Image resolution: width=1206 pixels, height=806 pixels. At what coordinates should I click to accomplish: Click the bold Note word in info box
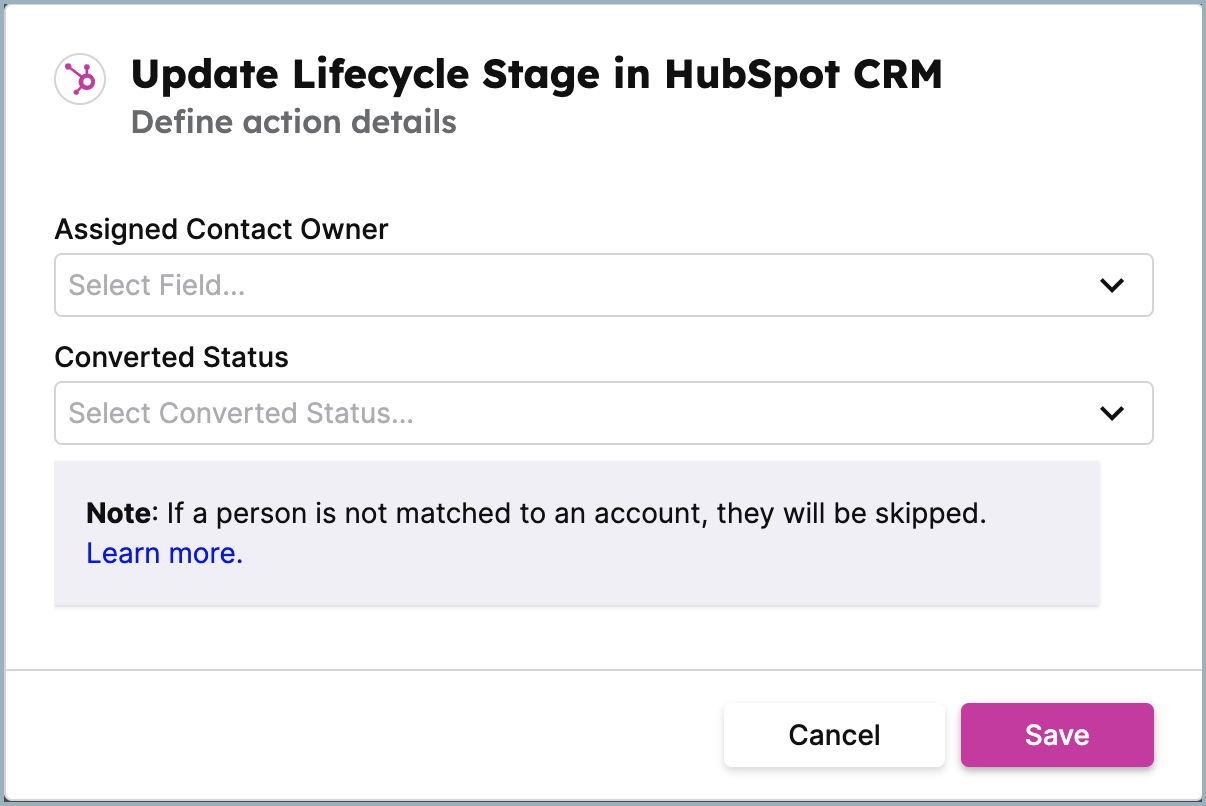click(x=118, y=515)
